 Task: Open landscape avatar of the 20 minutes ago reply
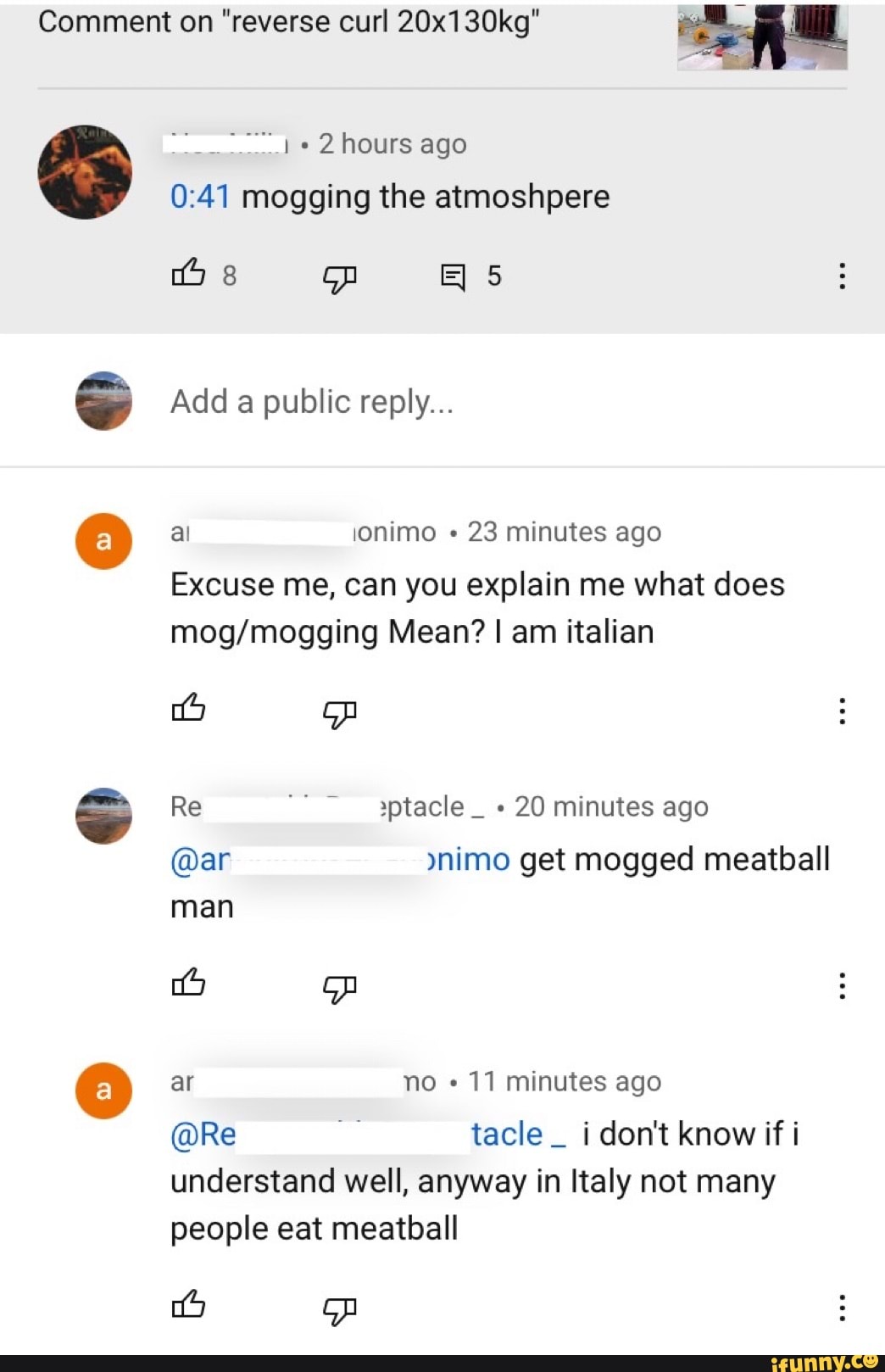pyautogui.click(x=103, y=816)
